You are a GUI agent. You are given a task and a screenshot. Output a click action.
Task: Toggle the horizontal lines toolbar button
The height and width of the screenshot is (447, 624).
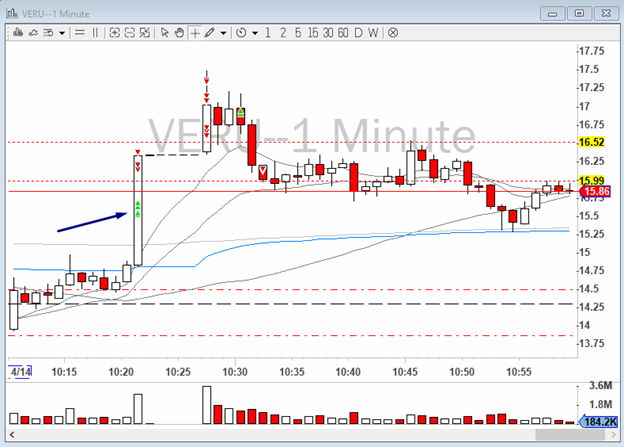pos(78,33)
